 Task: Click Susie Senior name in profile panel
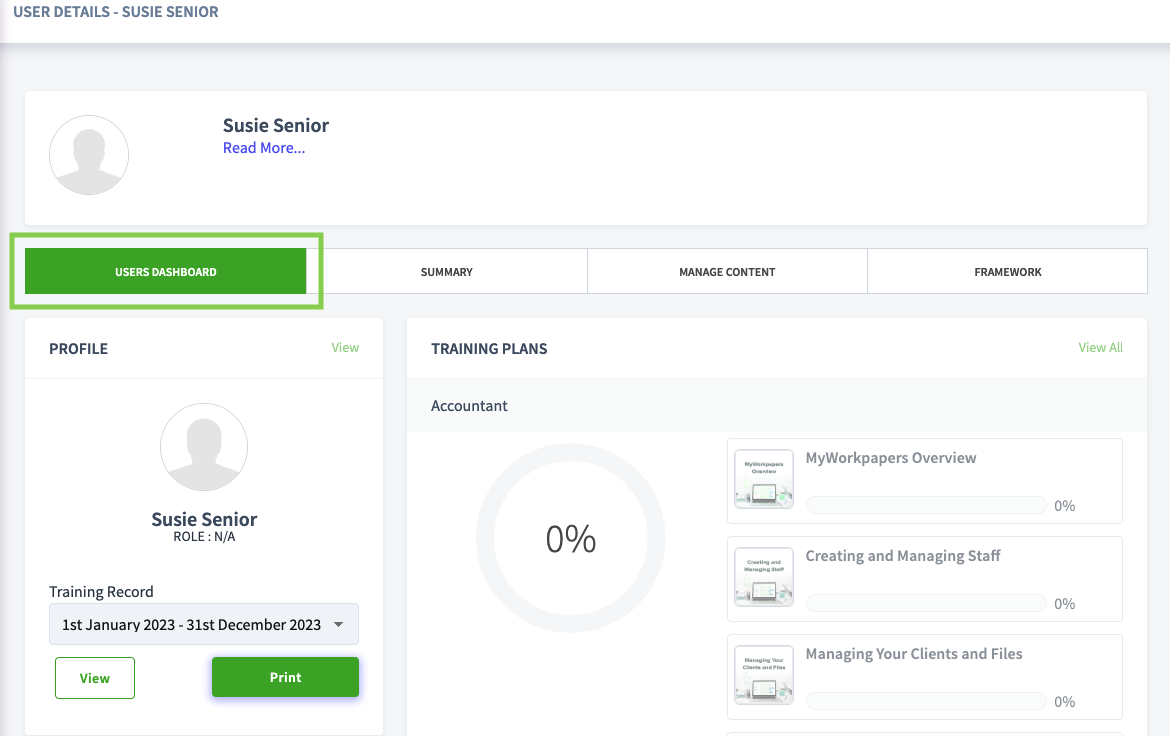tap(204, 520)
